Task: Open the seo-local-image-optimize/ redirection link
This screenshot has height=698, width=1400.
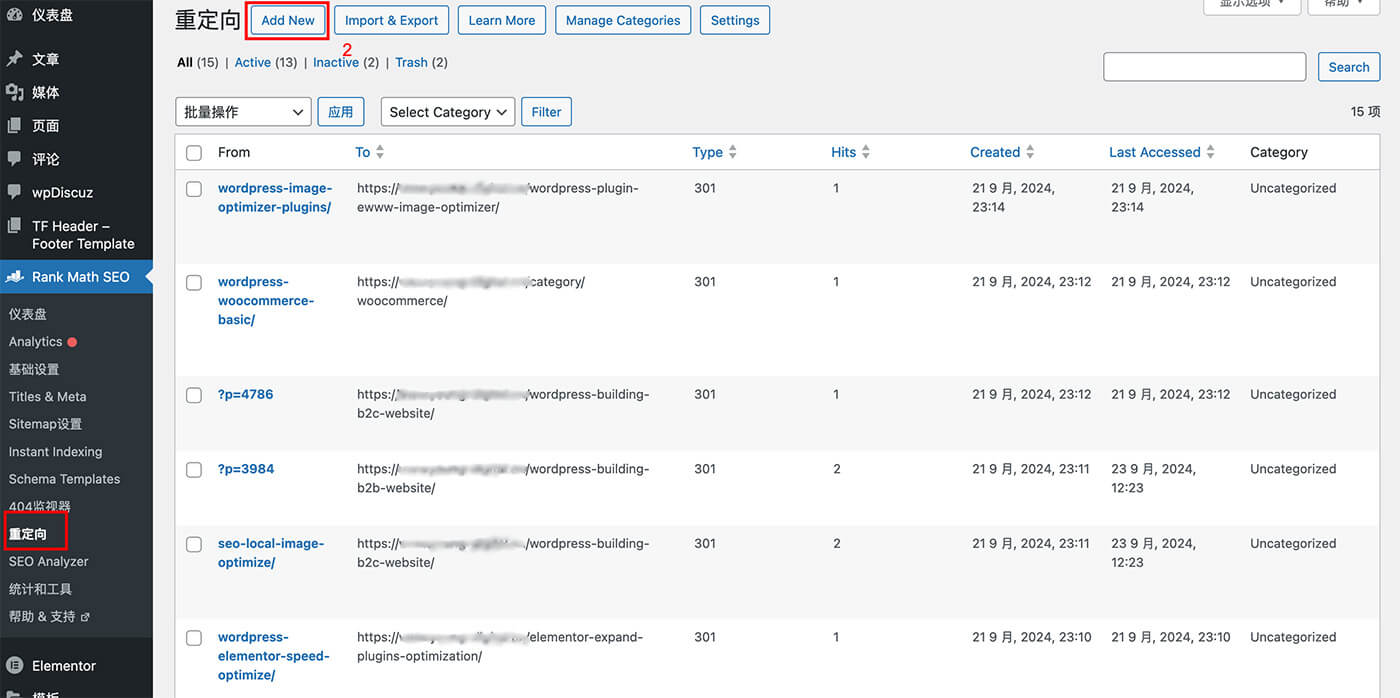Action: point(271,553)
